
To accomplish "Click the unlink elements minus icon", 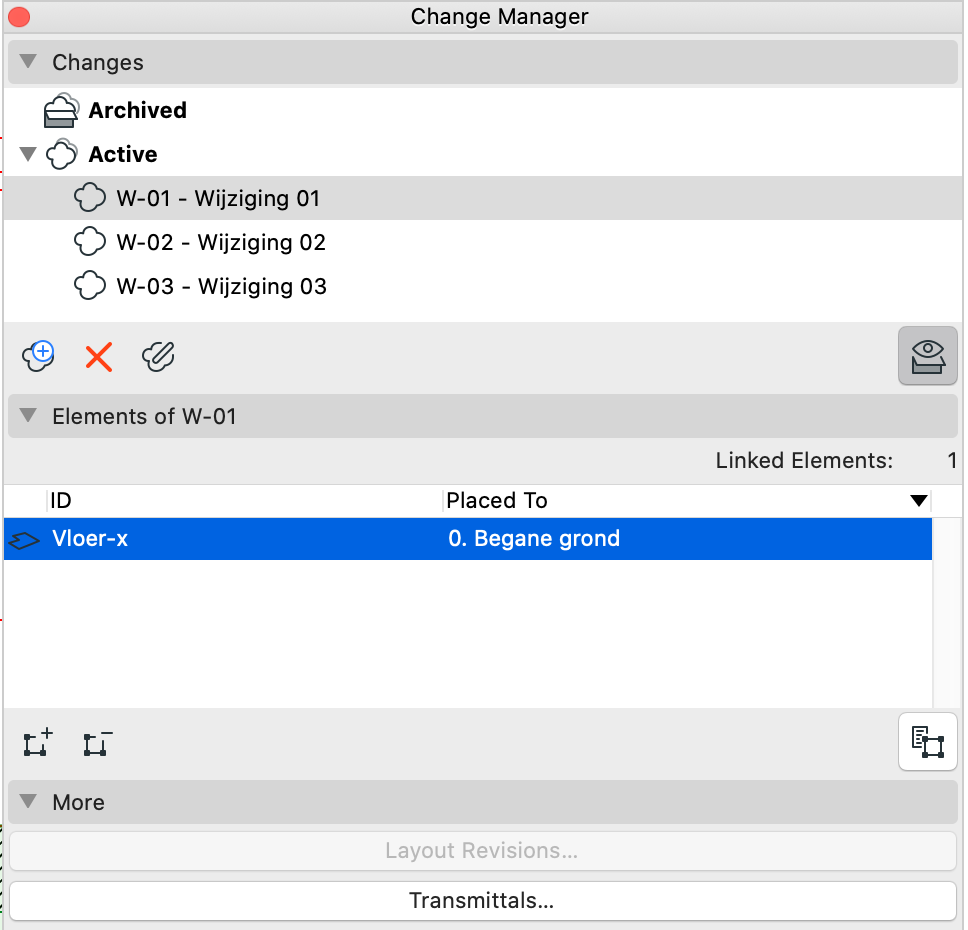I will (98, 743).
